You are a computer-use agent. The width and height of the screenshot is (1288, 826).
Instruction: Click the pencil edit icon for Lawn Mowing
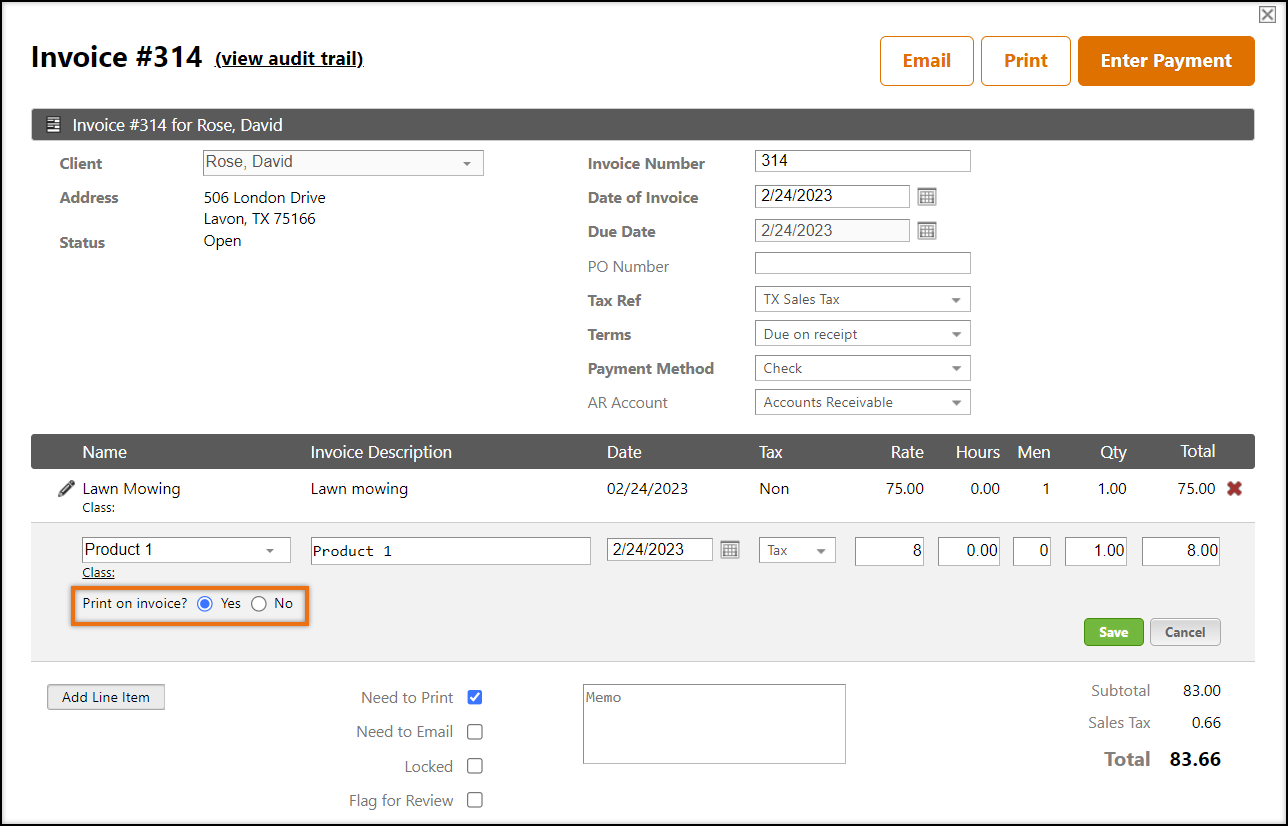[66, 489]
